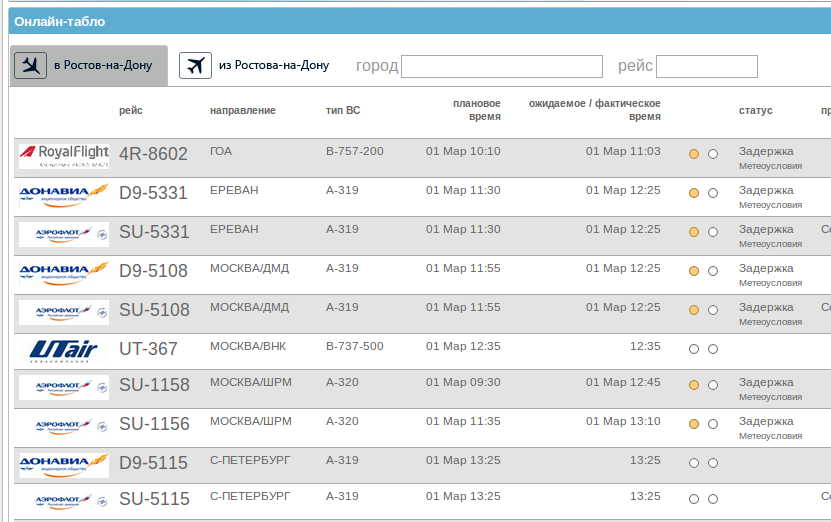Open flight number UT-367
Image resolution: width=831 pixels, height=522 pixels.
(148, 349)
